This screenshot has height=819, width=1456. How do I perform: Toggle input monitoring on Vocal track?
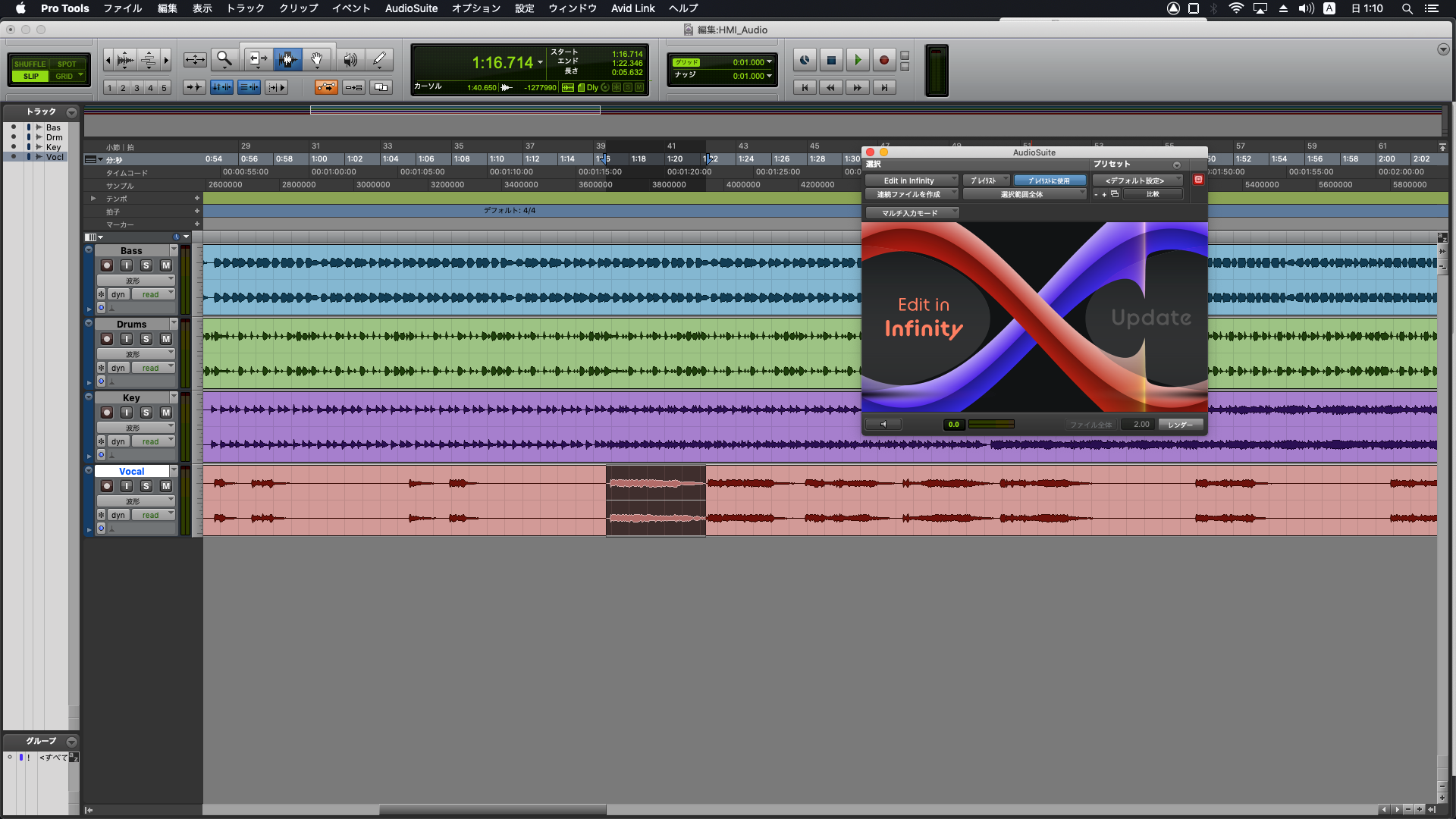pos(127,486)
